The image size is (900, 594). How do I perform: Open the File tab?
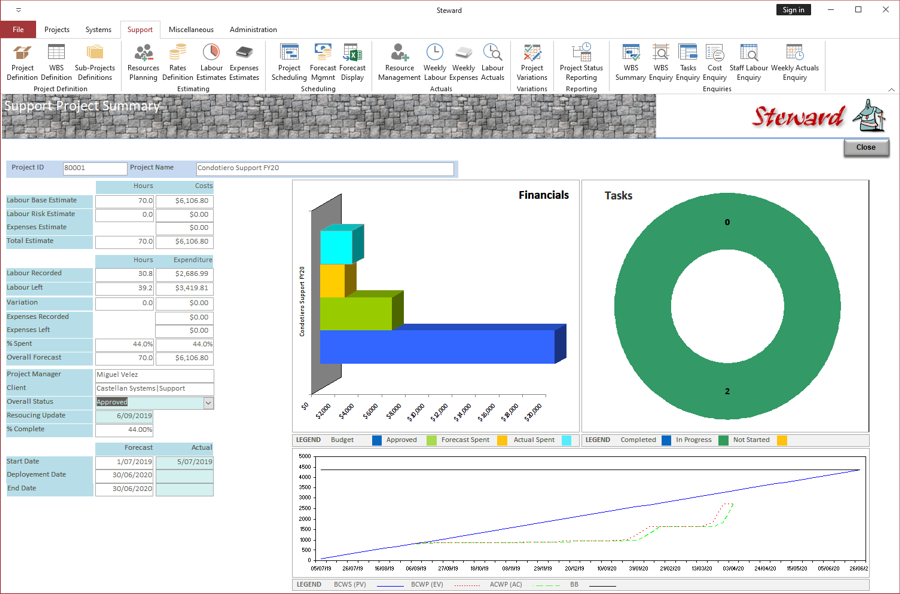[18, 29]
